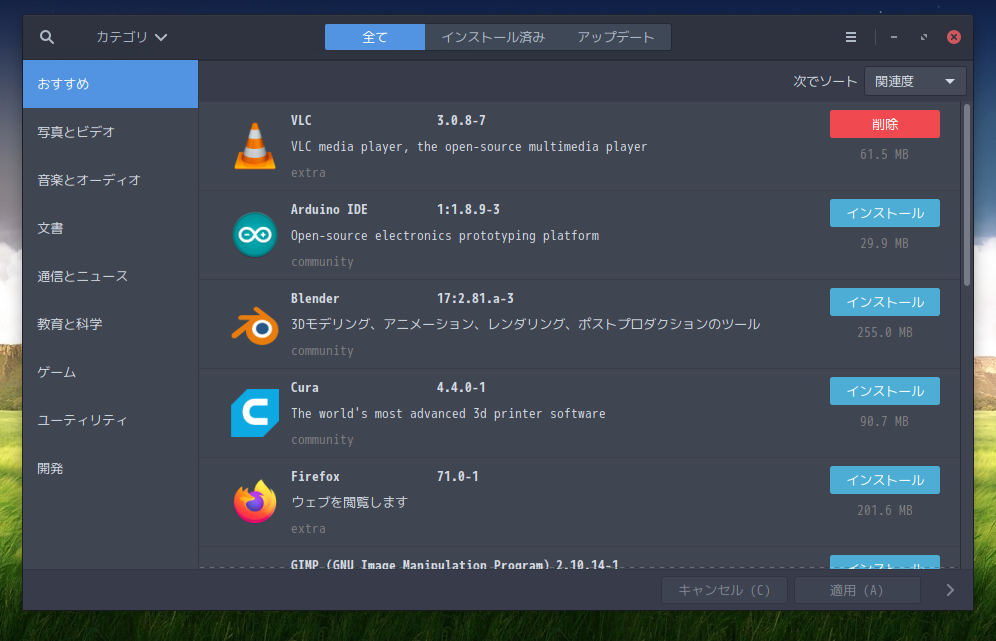Select the 音楽とオーディオ category
Screen dimensions: 996x641
[x=111, y=180]
